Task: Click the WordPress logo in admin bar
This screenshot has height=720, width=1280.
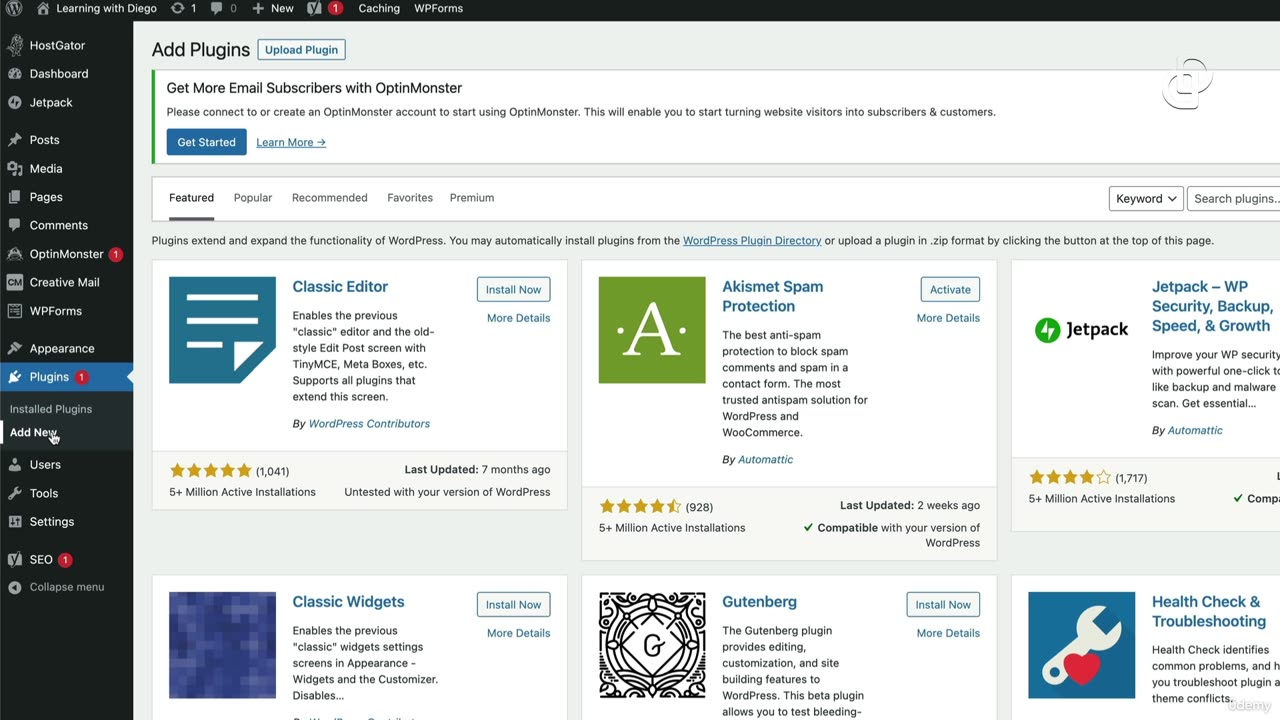Action: [14, 8]
